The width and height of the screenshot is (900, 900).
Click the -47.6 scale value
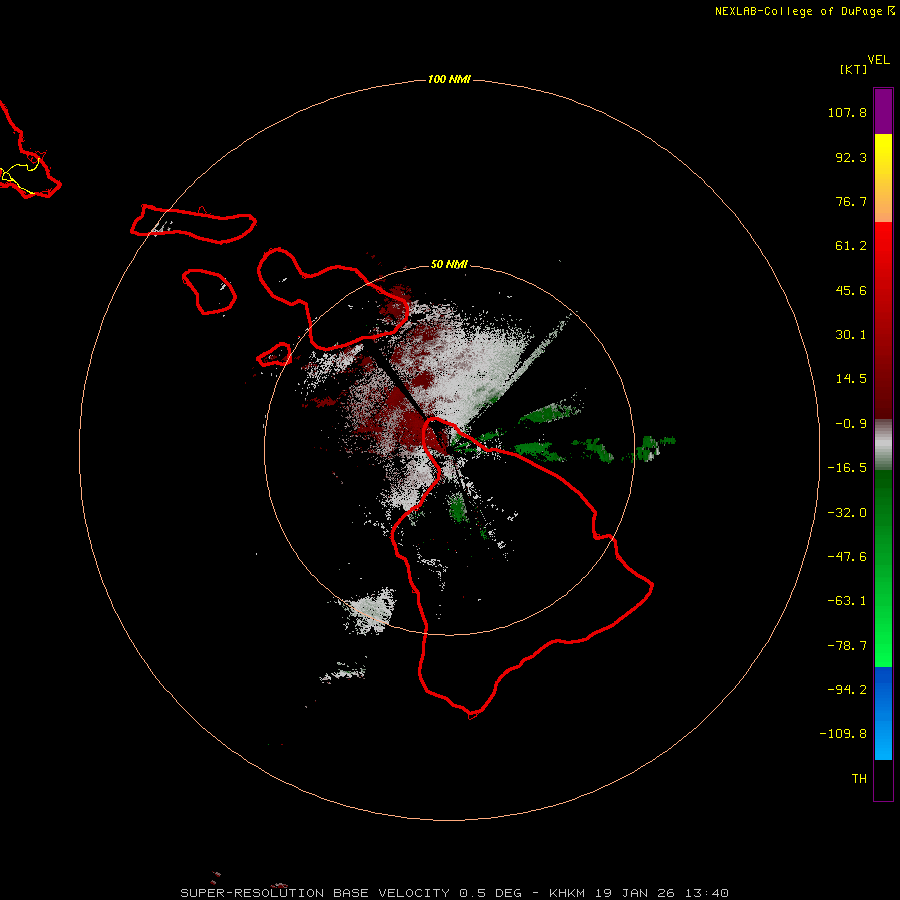coord(847,557)
